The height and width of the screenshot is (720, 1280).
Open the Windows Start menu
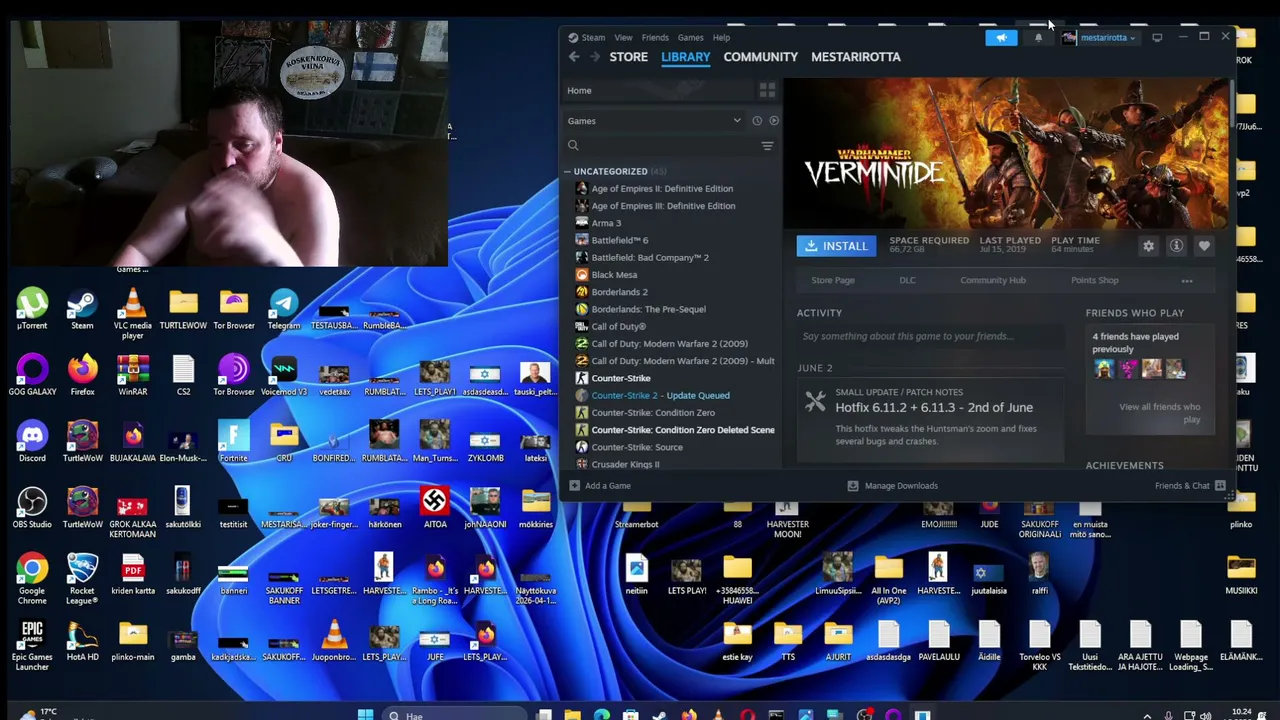(x=365, y=715)
